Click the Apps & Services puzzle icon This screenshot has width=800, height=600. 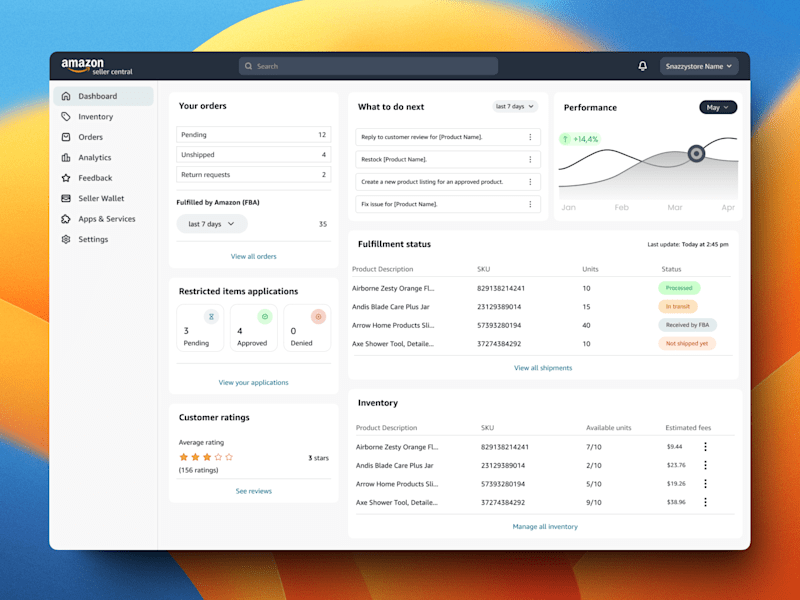click(66, 218)
